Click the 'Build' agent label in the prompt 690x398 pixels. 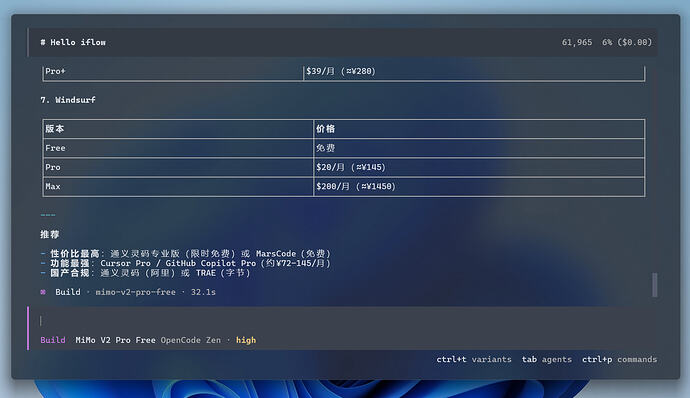point(53,340)
